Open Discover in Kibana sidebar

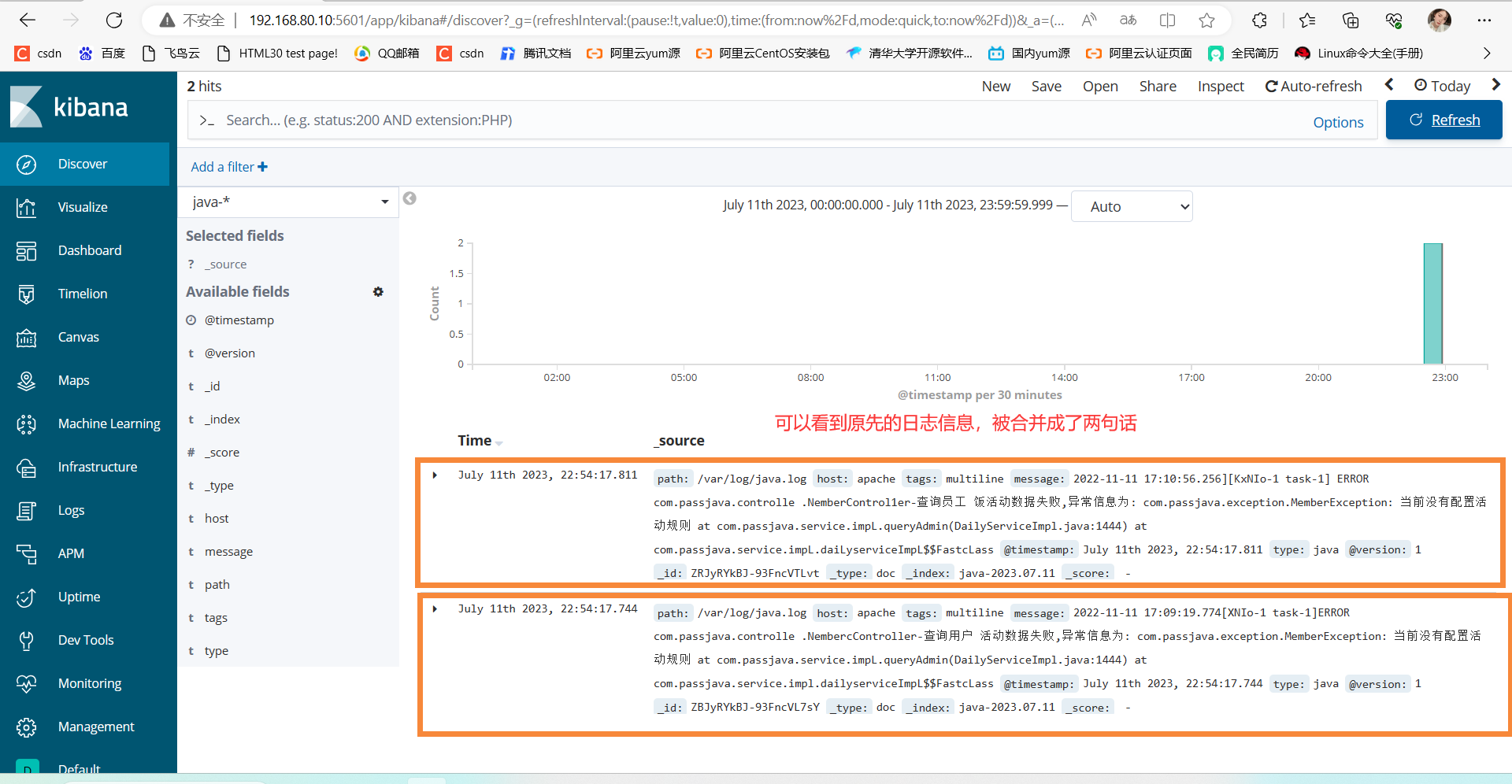[x=84, y=164]
